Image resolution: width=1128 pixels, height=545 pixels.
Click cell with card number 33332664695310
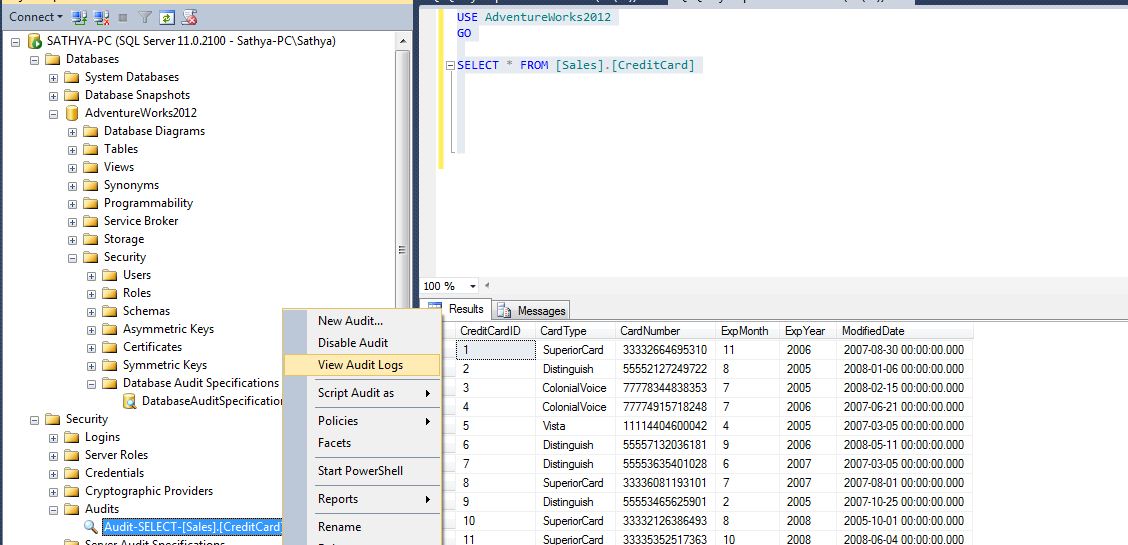[665, 350]
